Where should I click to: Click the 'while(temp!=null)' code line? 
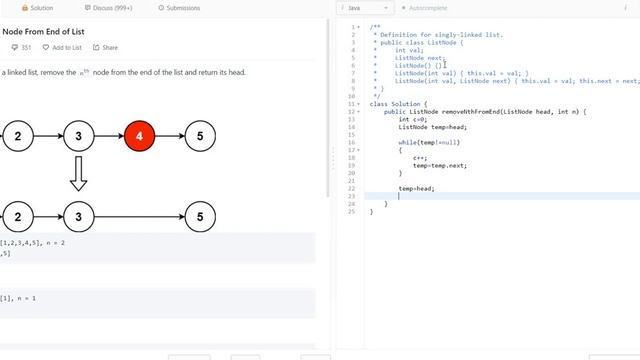[429, 142]
